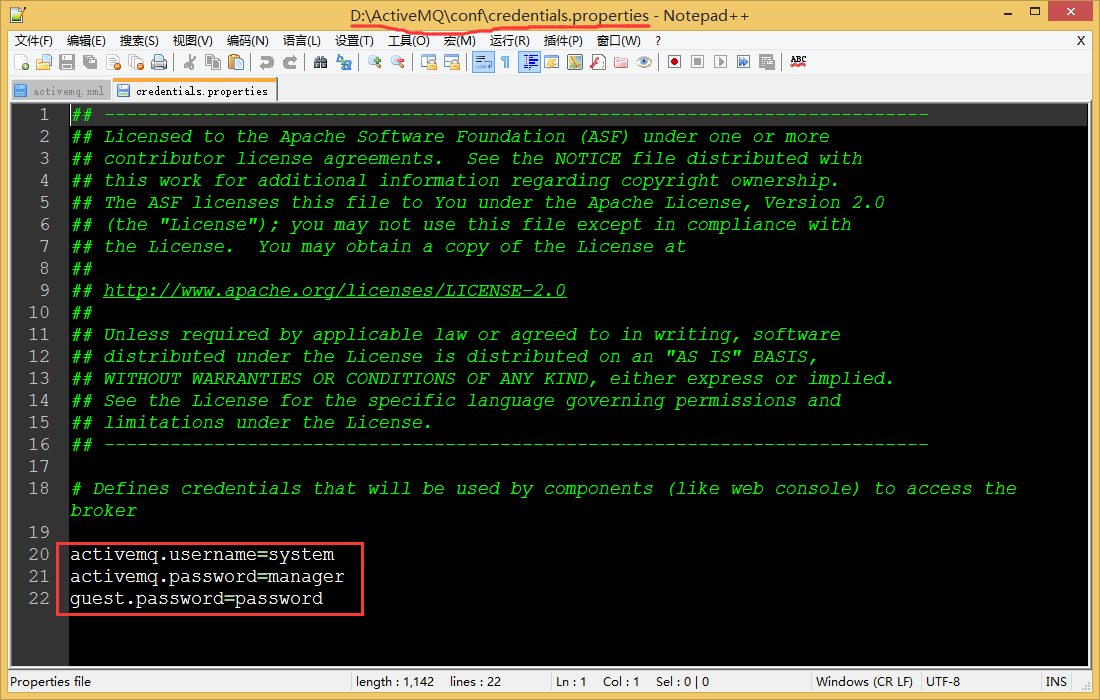Toggle the indent guide button
This screenshot has height=700, width=1100.
pos(529,62)
